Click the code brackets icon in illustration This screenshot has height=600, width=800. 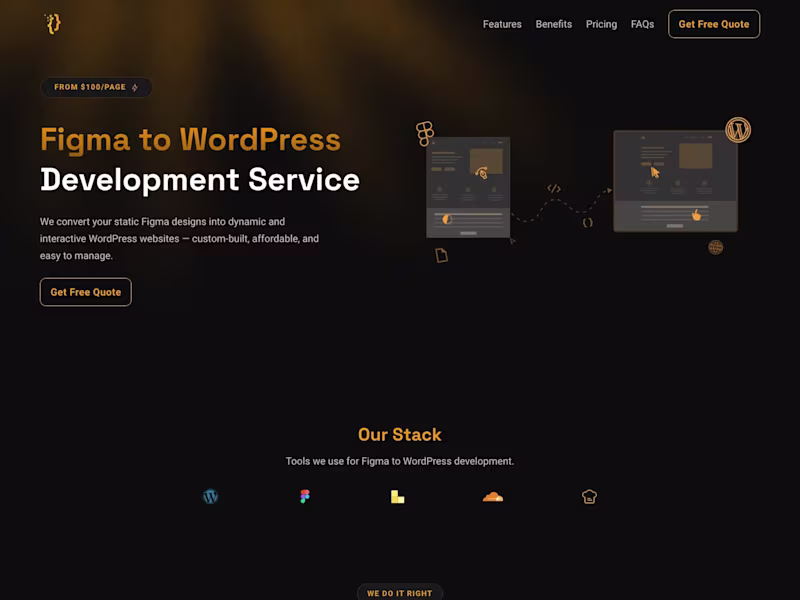click(x=554, y=188)
